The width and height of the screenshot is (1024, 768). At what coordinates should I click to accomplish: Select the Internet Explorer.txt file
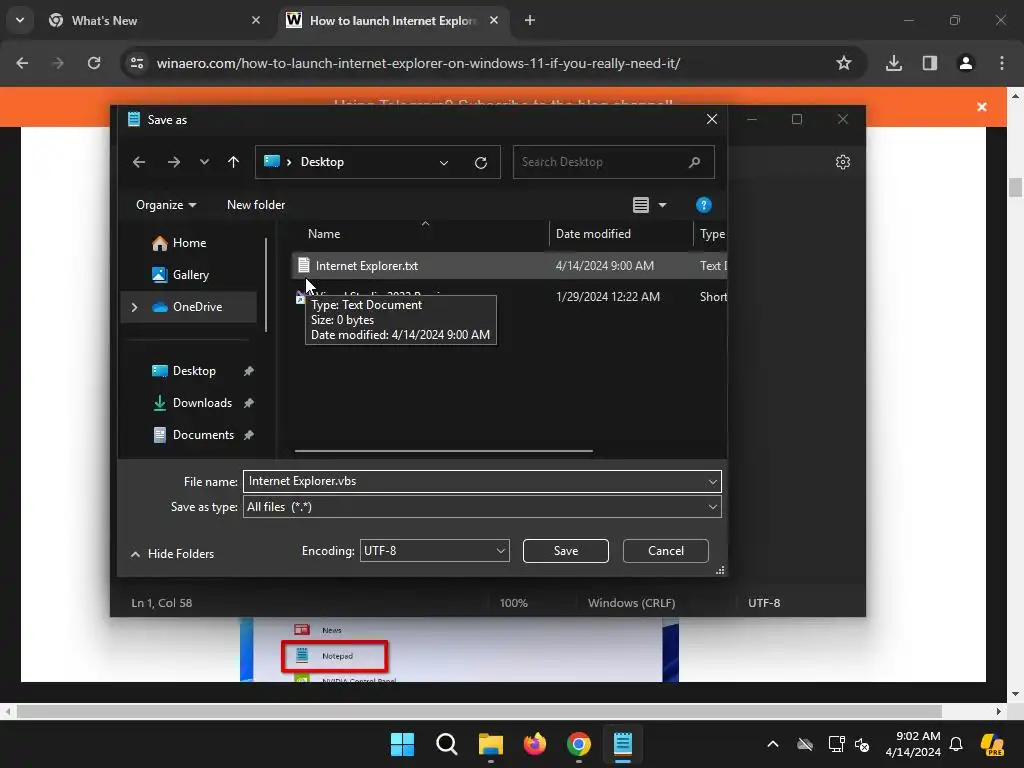point(509,266)
